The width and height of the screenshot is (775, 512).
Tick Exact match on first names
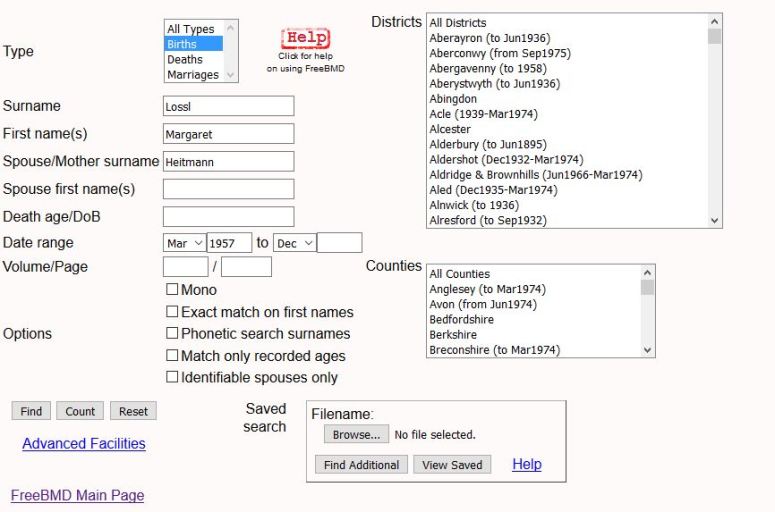[172, 312]
